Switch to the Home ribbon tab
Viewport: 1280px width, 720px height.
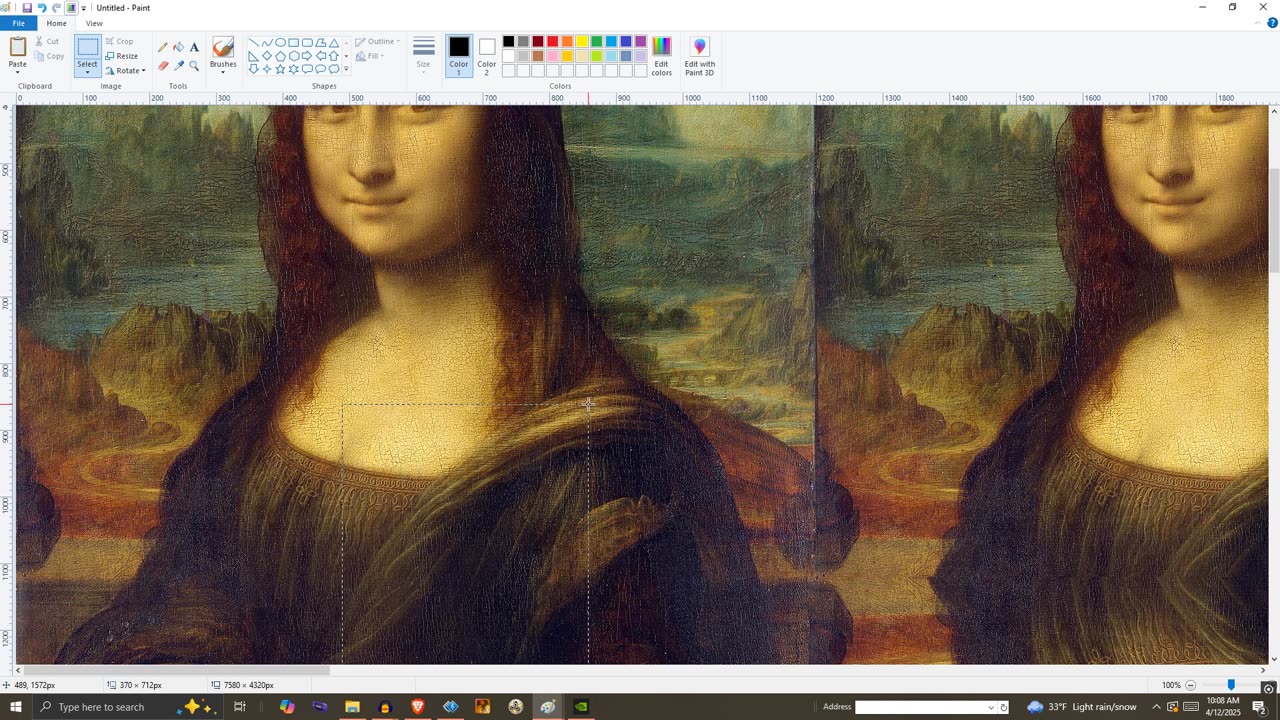click(57, 23)
